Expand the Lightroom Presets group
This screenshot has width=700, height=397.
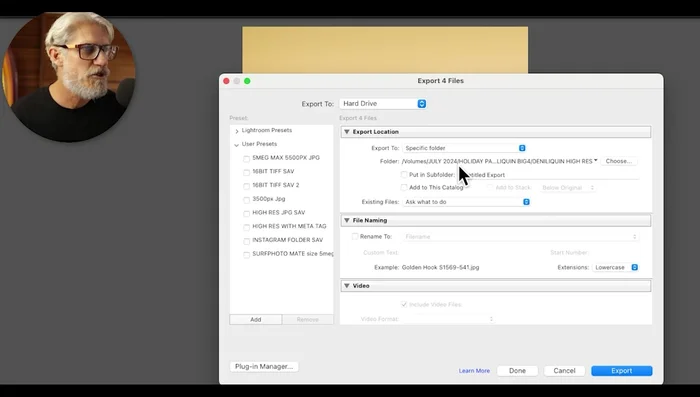coord(237,131)
